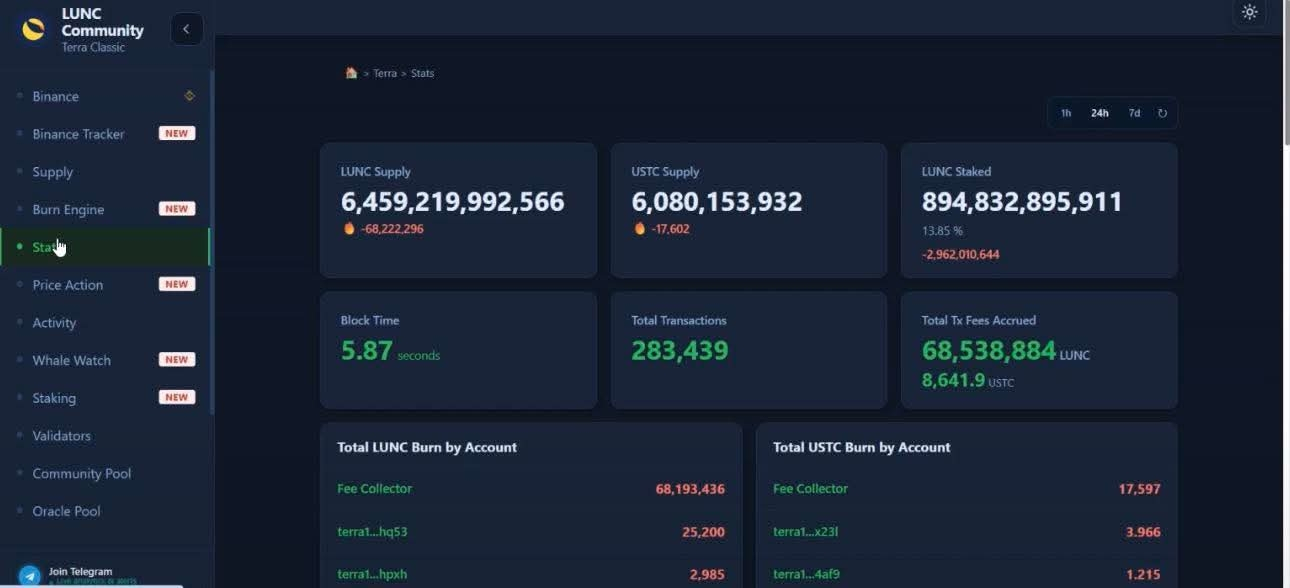Open account terra1...4af9

point(806,574)
